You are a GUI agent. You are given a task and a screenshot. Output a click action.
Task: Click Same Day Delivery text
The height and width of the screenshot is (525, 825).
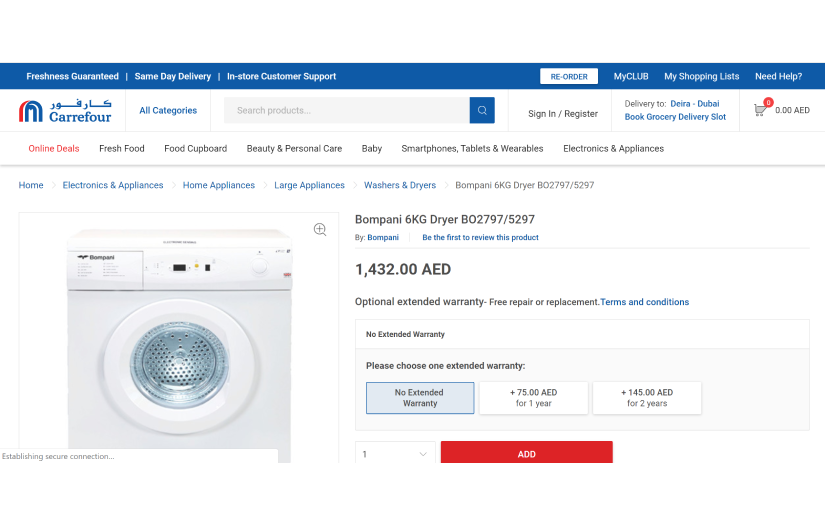[173, 76]
